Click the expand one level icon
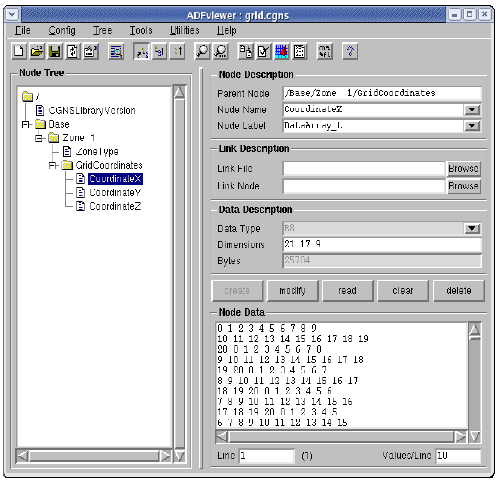 [177, 51]
